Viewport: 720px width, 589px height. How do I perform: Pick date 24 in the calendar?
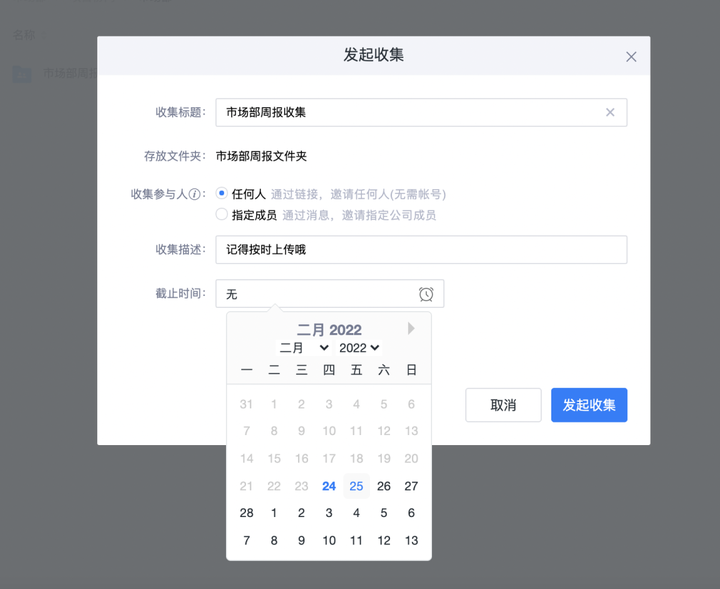329,486
